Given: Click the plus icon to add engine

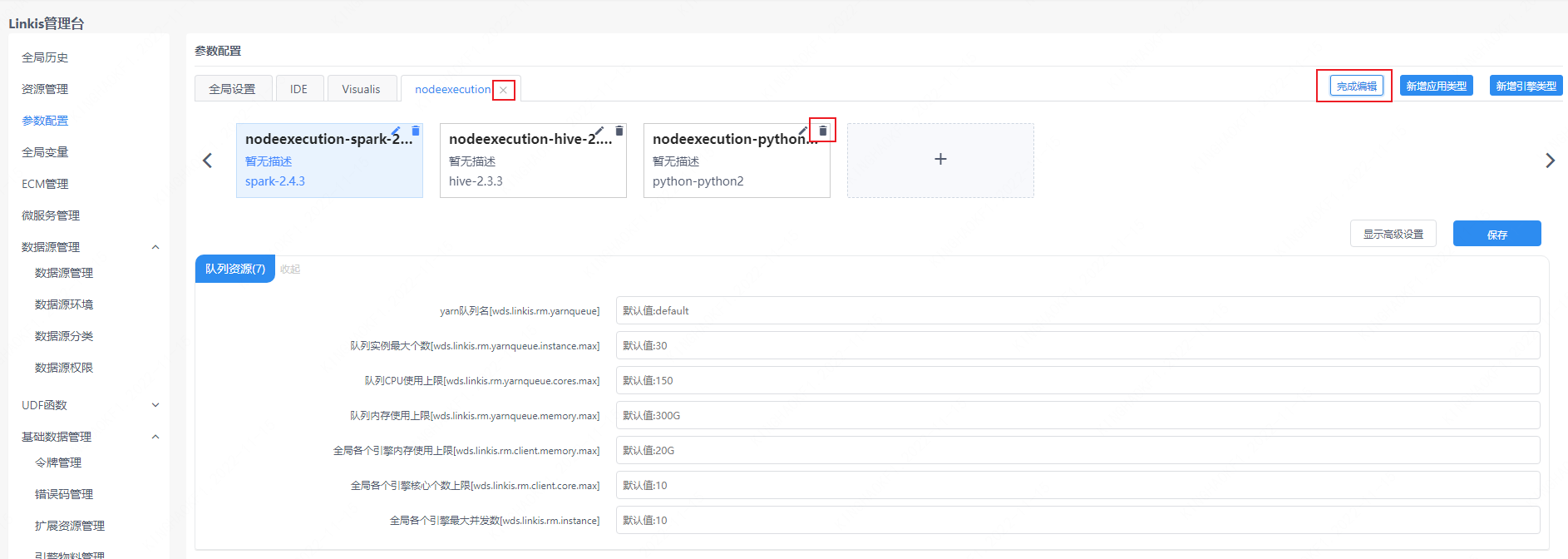Looking at the screenshot, I should (x=940, y=160).
